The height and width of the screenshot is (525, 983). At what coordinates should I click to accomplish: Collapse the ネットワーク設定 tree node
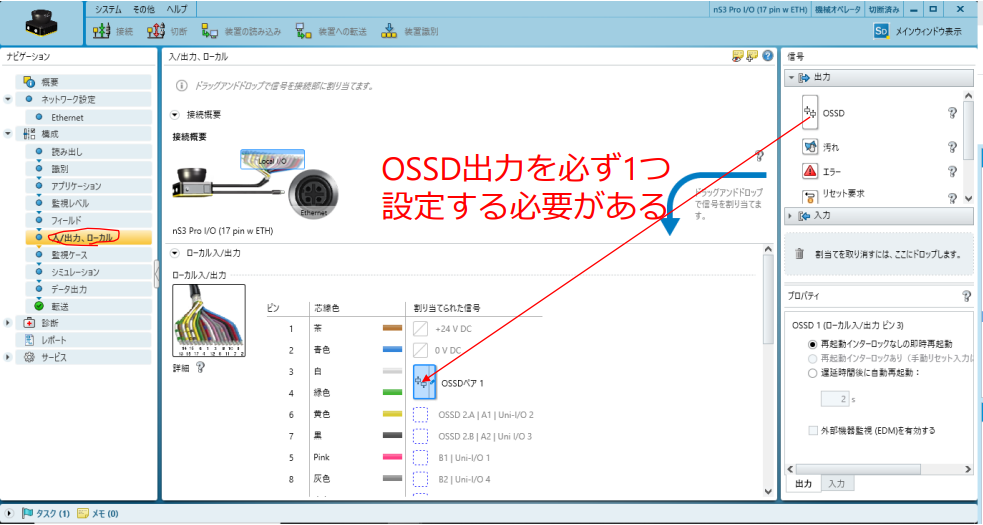pyautogui.click(x=8, y=99)
